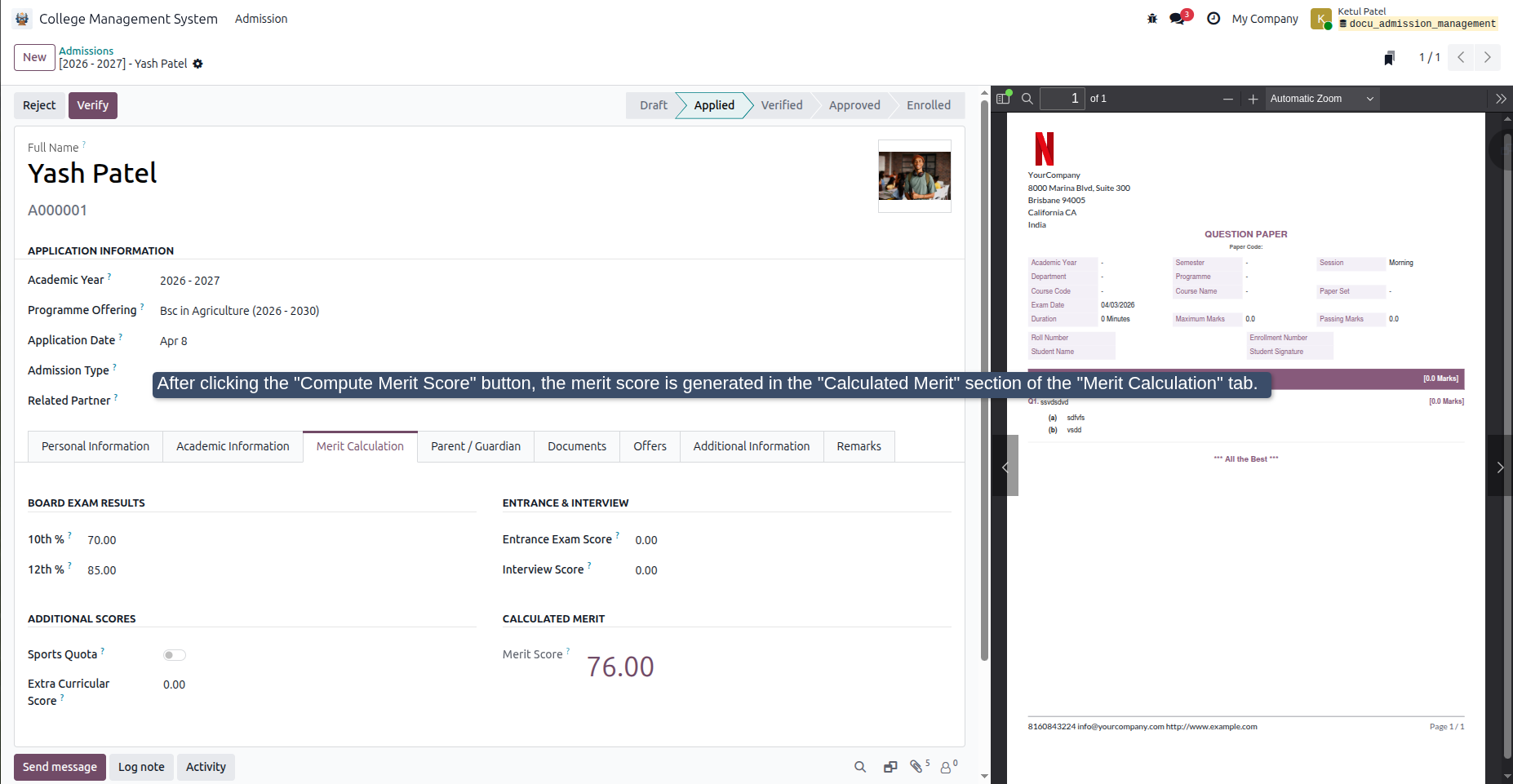Go to previous record arrow
Viewport: 1513px width, 784px height.
tap(1461, 57)
